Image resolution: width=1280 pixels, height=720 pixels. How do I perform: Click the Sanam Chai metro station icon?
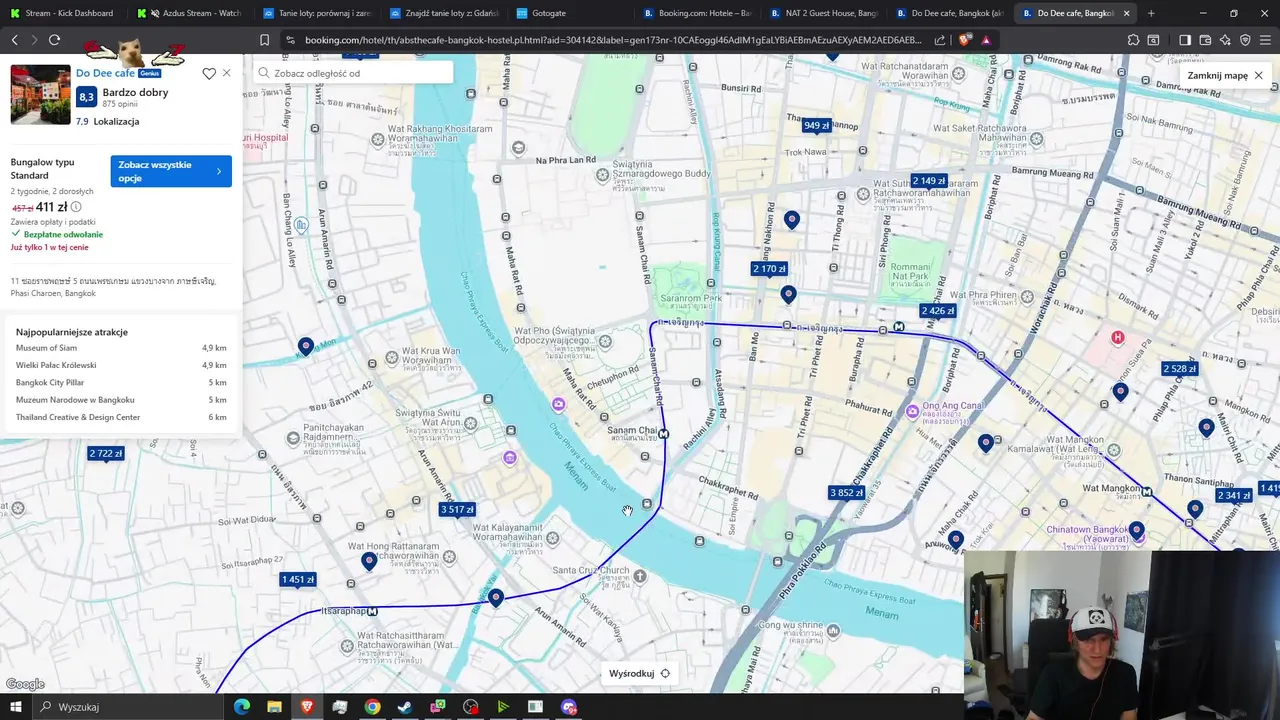point(664,434)
